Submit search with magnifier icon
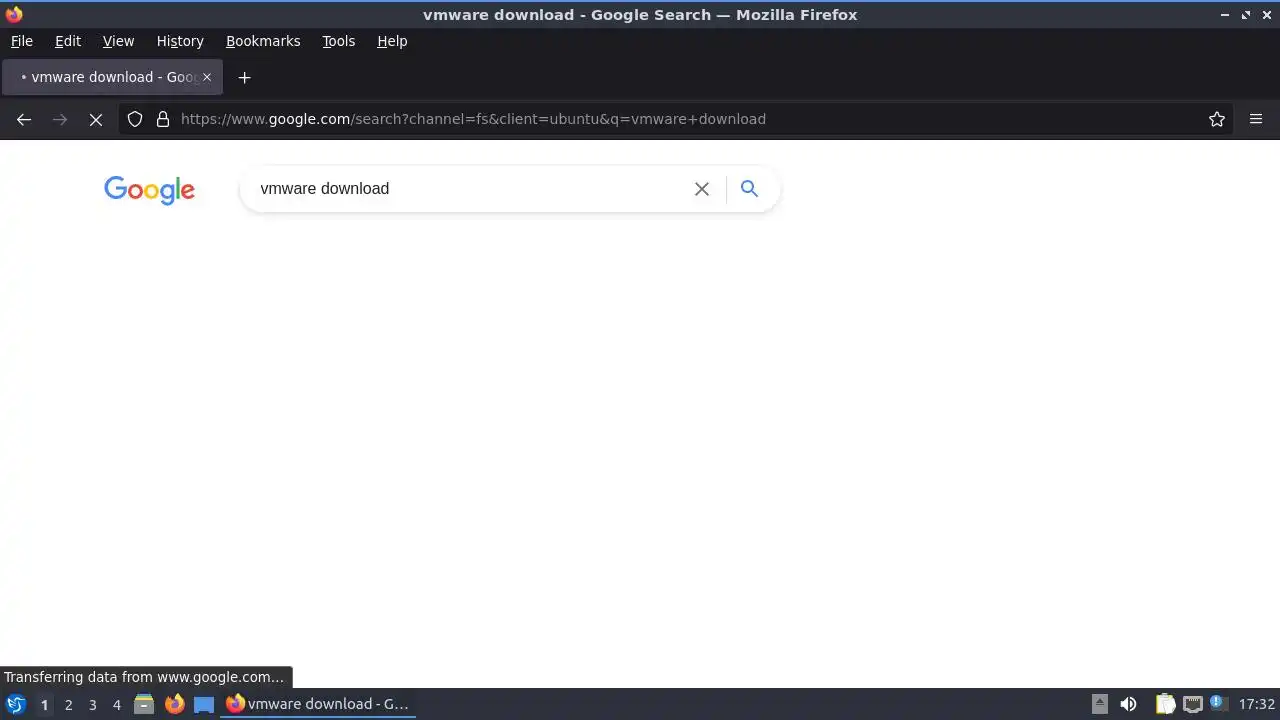Image resolution: width=1280 pixels, height=720 pixels. (749, 188)
